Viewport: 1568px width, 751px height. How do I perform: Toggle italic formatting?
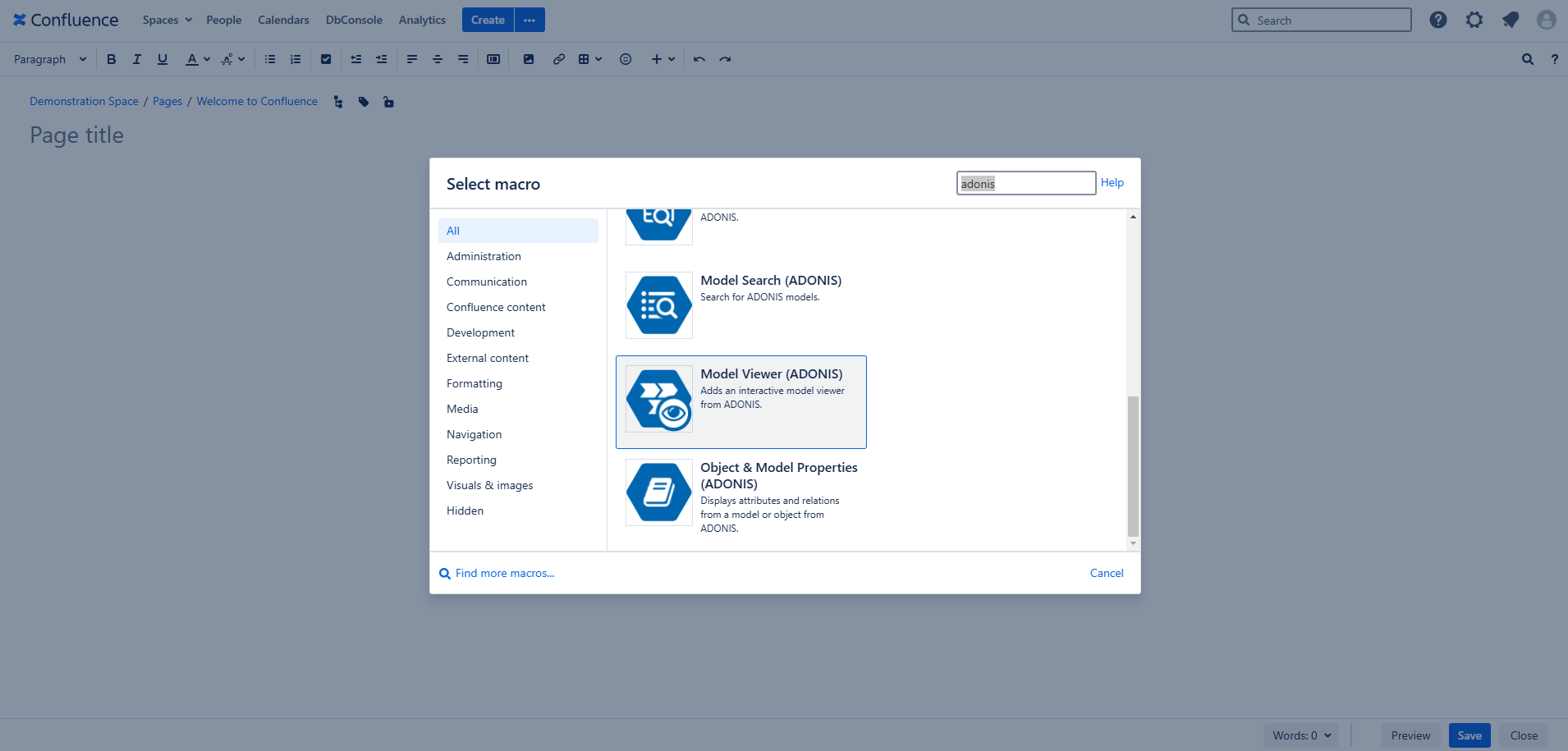coord(136,58)
